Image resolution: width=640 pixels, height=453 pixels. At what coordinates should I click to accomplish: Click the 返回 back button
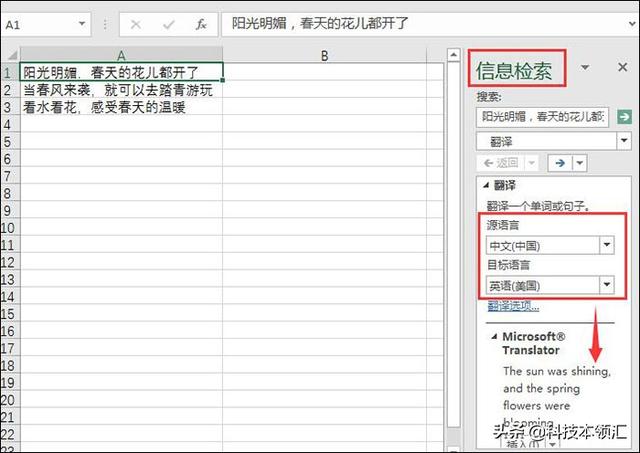[500, 163]
